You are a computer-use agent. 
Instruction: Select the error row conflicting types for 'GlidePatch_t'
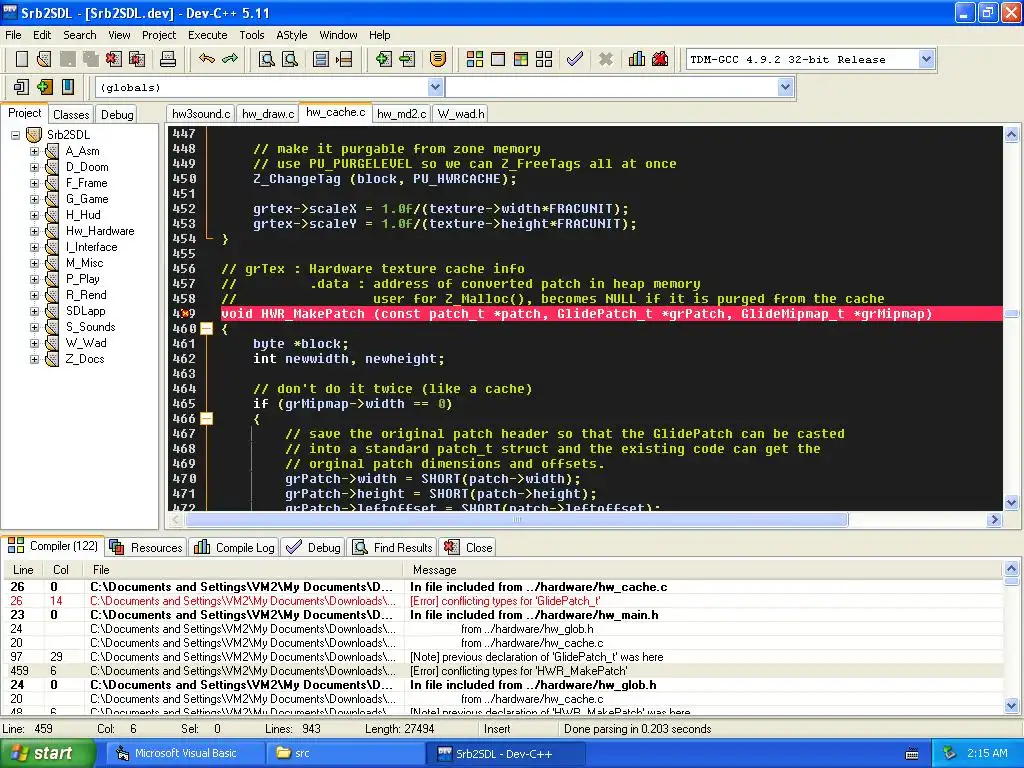pos(503,601)
